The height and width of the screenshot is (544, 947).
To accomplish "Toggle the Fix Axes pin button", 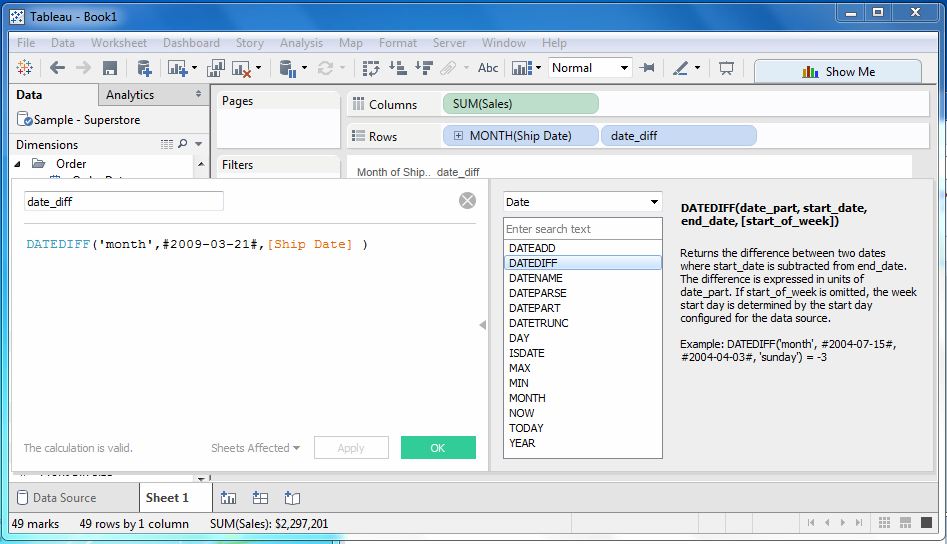I will [648, 68].
